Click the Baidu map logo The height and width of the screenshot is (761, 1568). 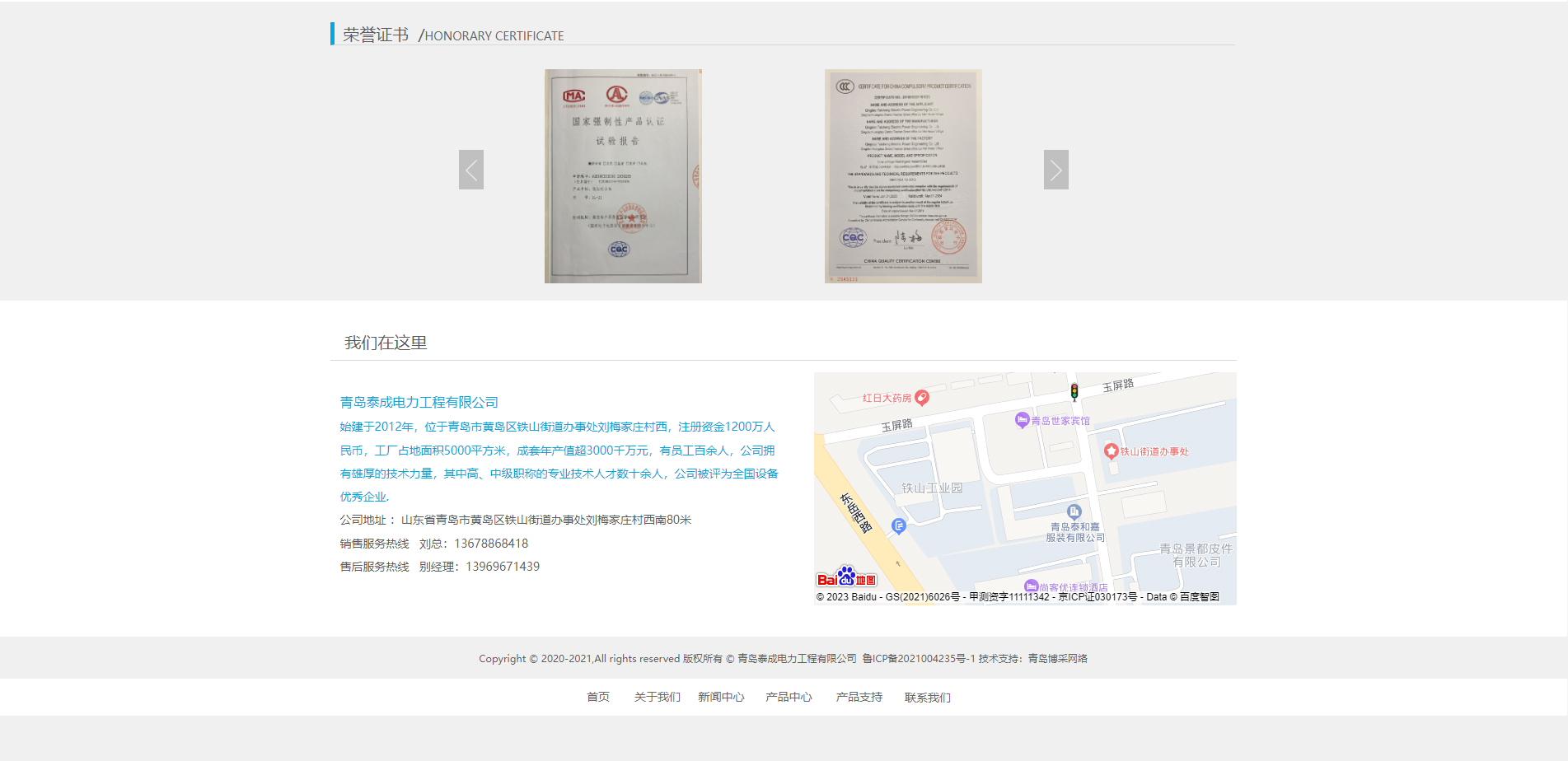point(846,577)
